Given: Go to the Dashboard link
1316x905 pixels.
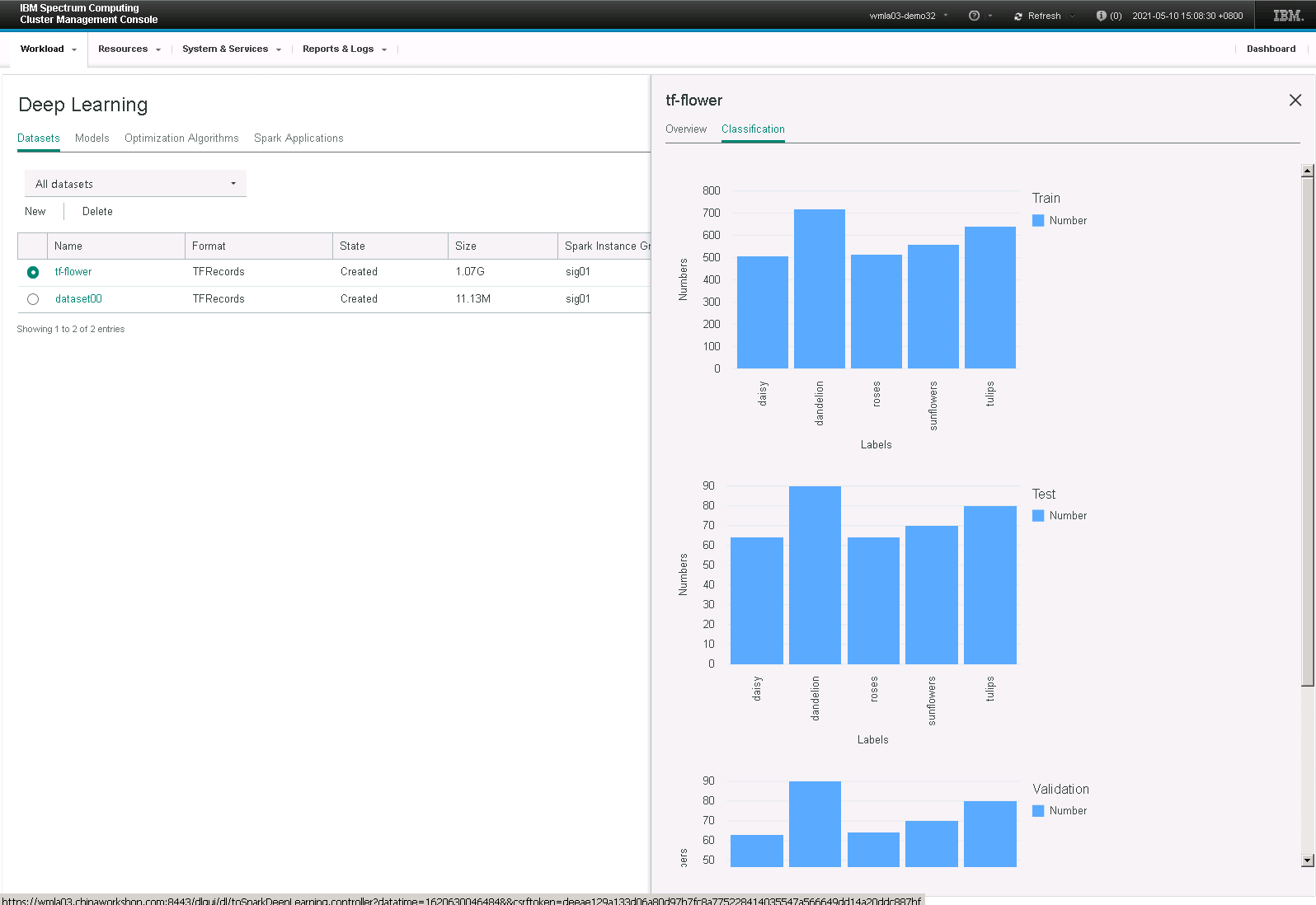Looking at the screenshot, I should (x=1271, y=49).
